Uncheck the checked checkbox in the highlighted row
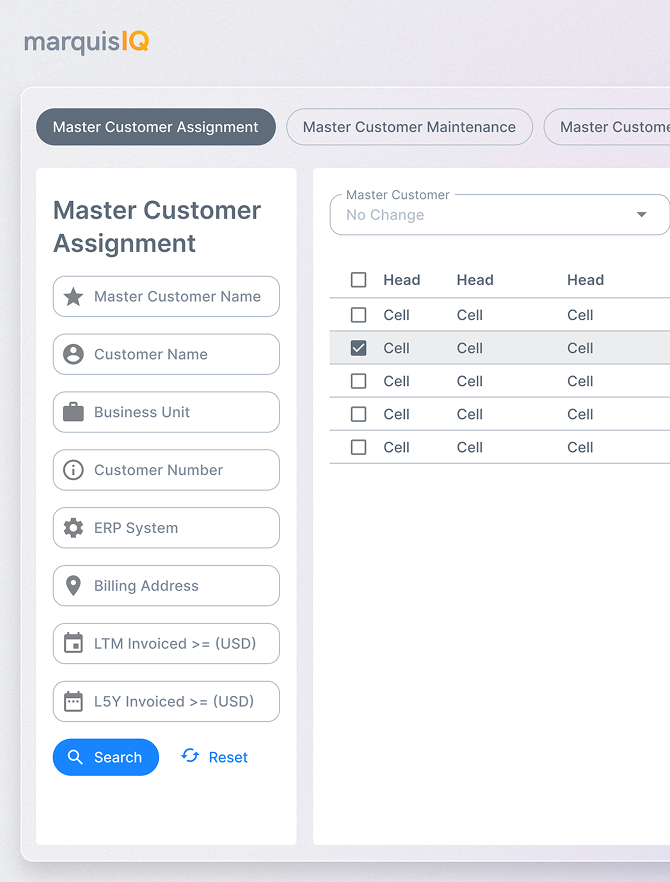Image resolution: width=670 pixels, height=882 pixels. 358,348
